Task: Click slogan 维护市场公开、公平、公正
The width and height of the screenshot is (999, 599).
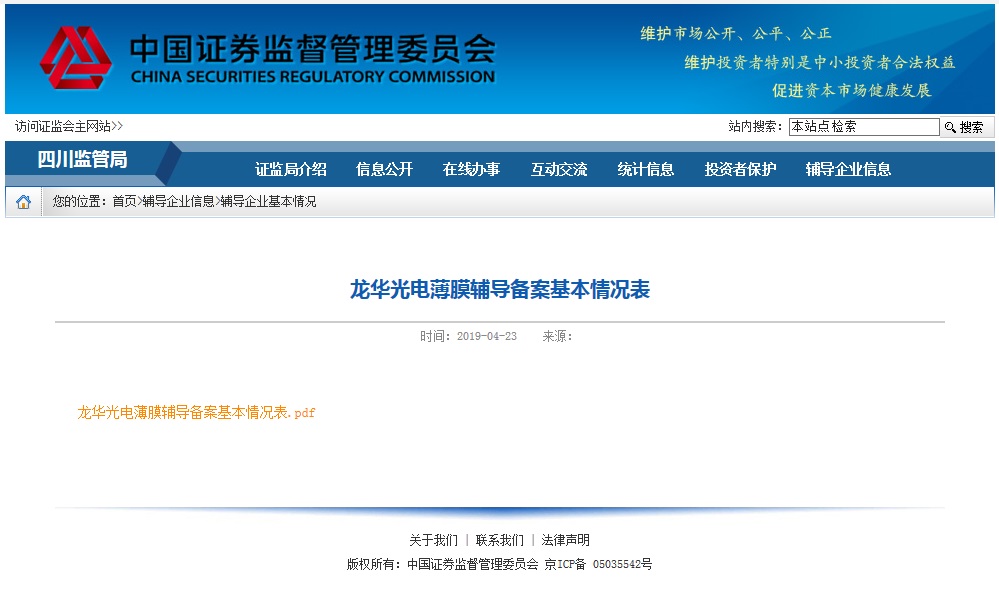Action: tap(736, 33)
